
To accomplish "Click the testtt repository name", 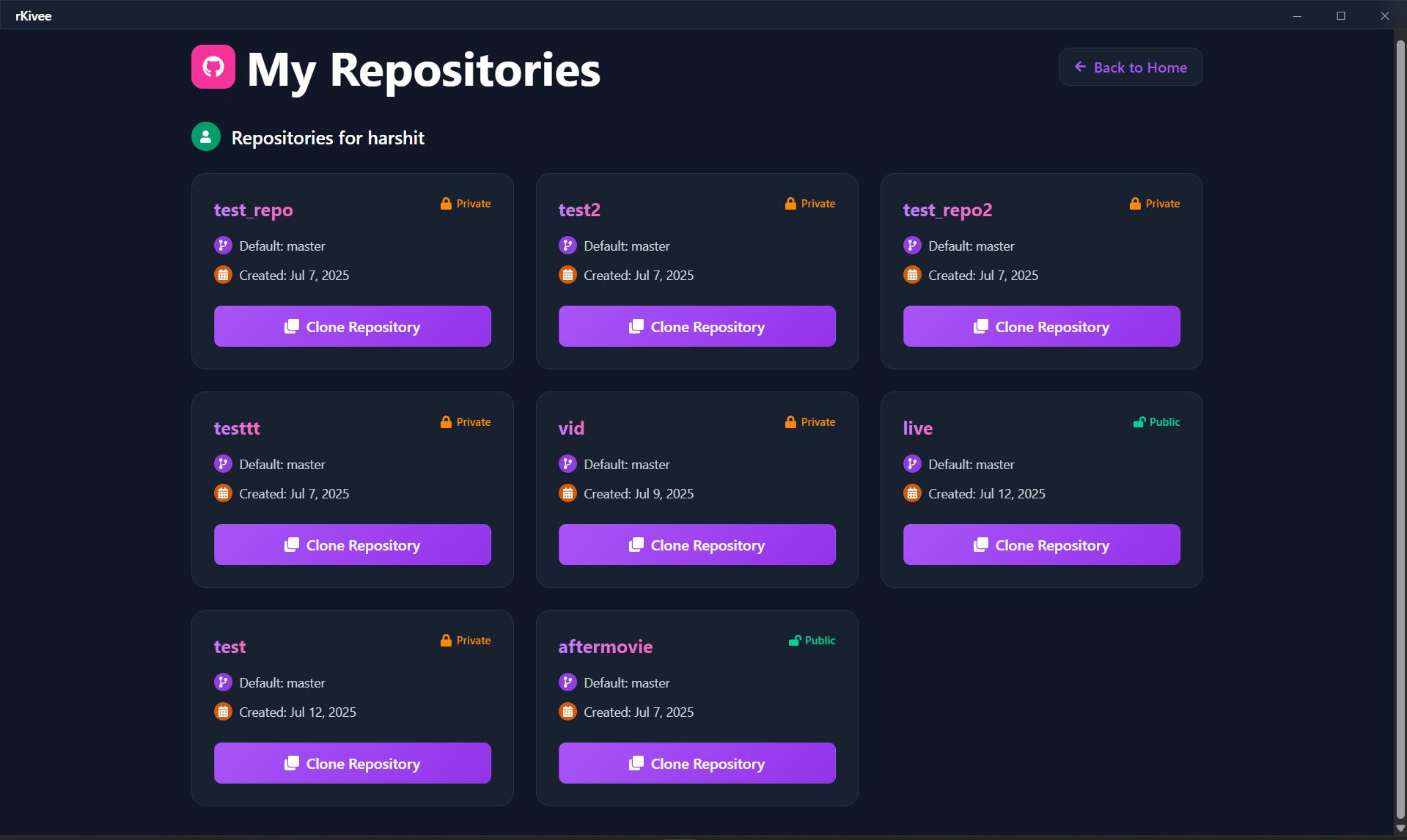I will (x=237, y=429).
